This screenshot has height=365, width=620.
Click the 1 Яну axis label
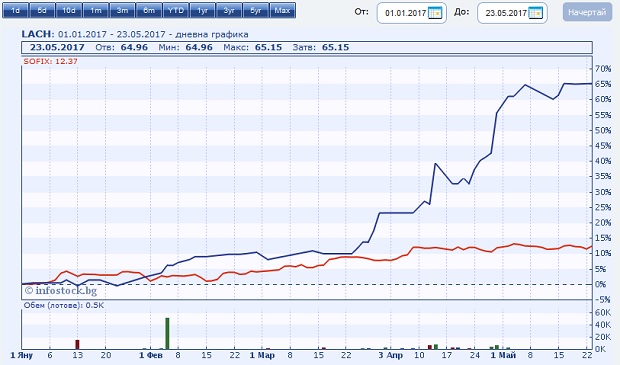pos(21,356)
